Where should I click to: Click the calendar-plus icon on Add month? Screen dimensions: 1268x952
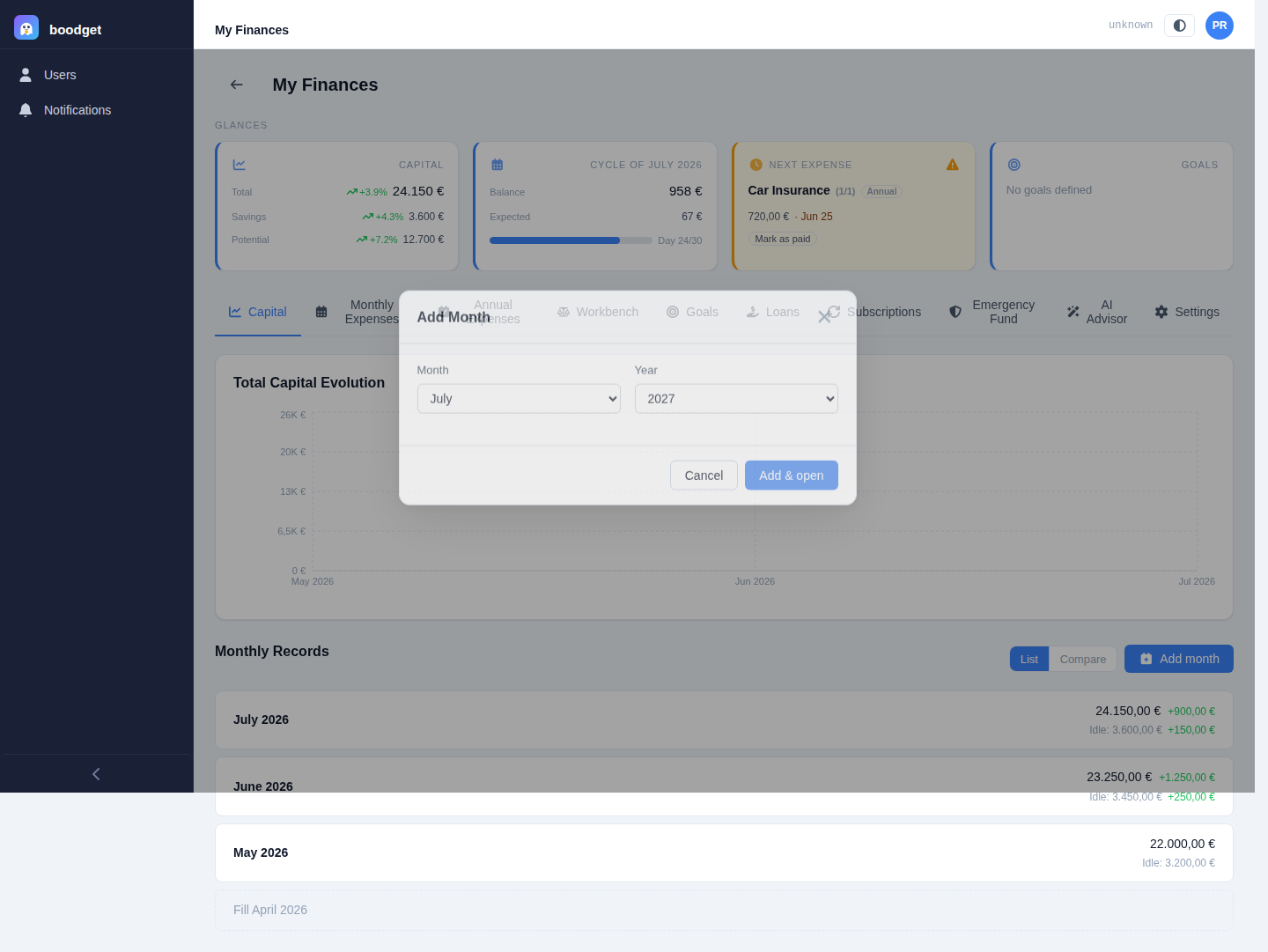pos(1146,659)
